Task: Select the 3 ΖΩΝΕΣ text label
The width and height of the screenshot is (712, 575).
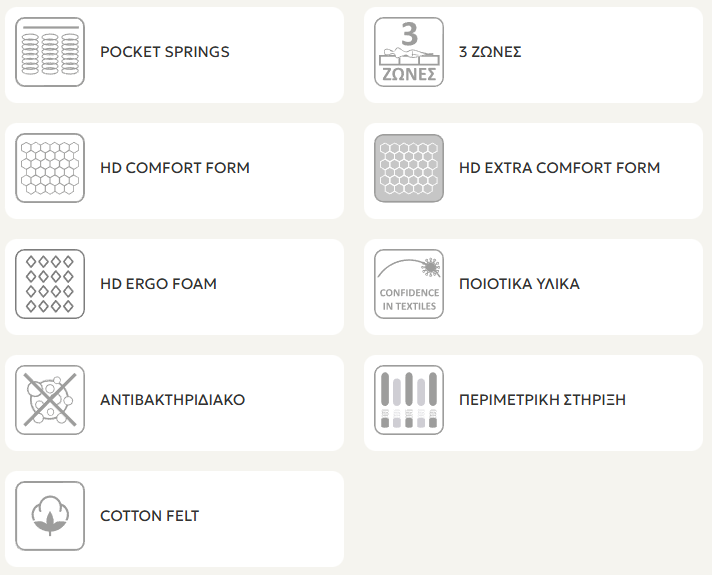Action: (490, 52)
